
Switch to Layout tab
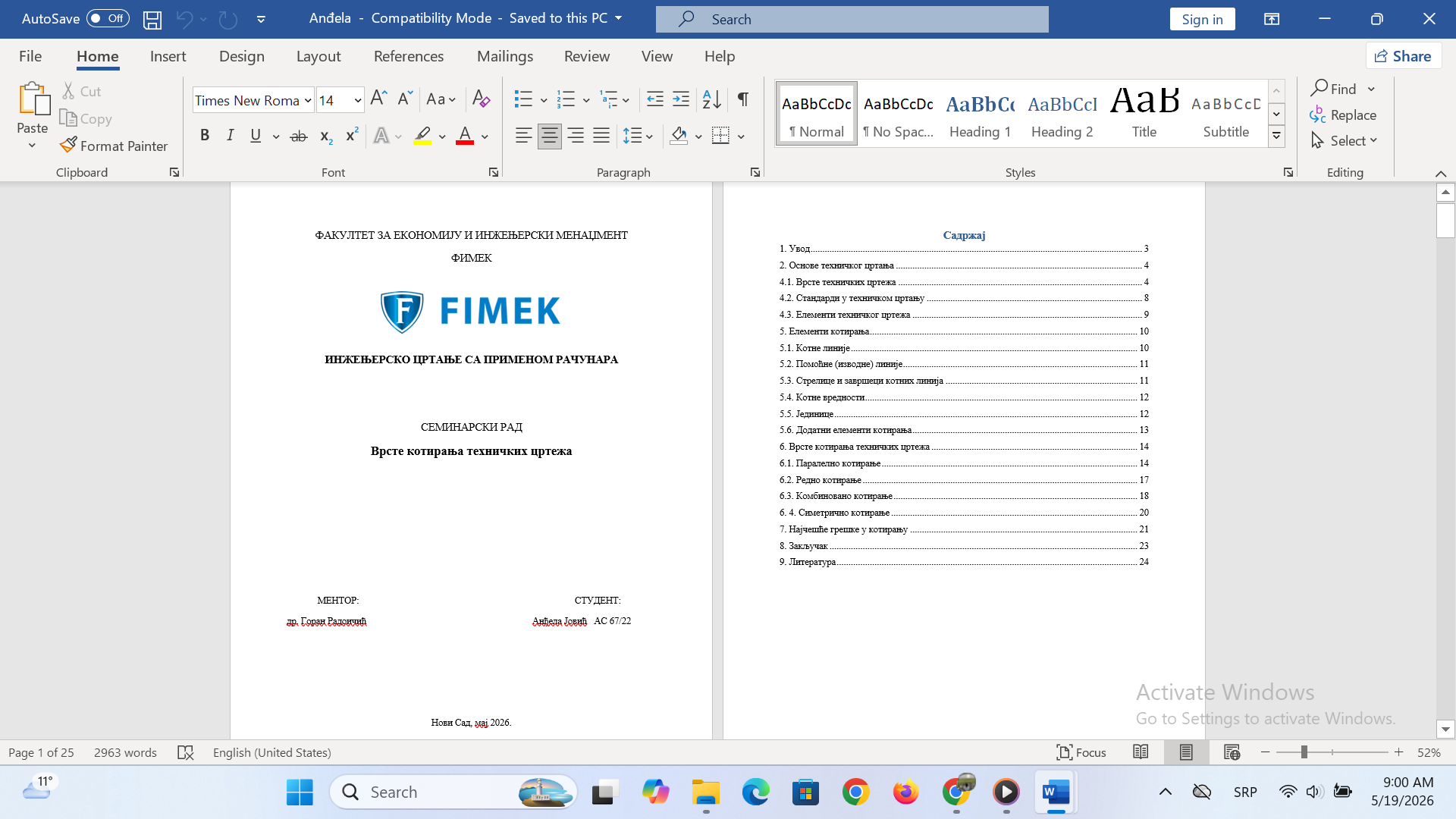pos(318,56)
